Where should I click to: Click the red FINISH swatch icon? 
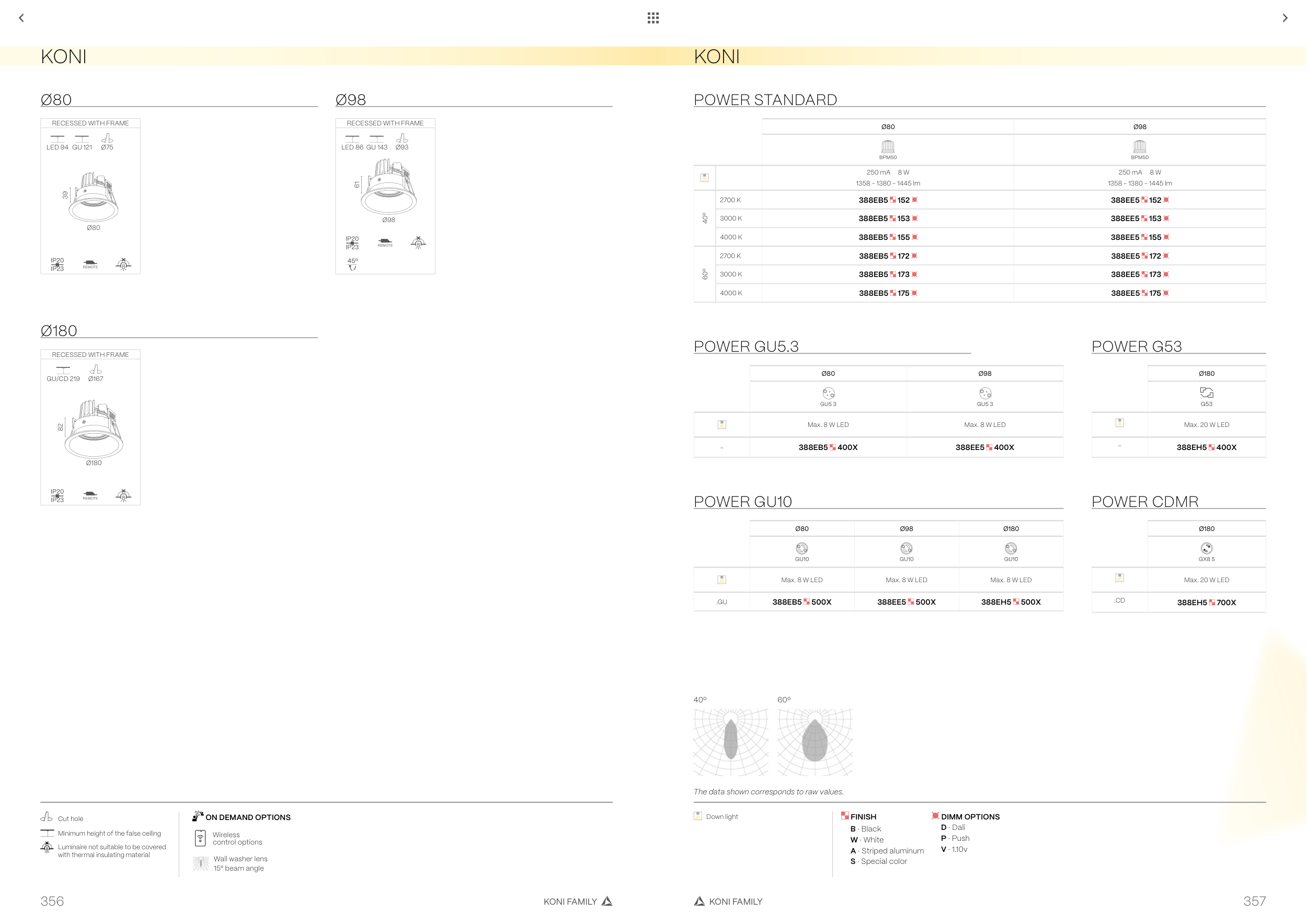tap(845, 816)
